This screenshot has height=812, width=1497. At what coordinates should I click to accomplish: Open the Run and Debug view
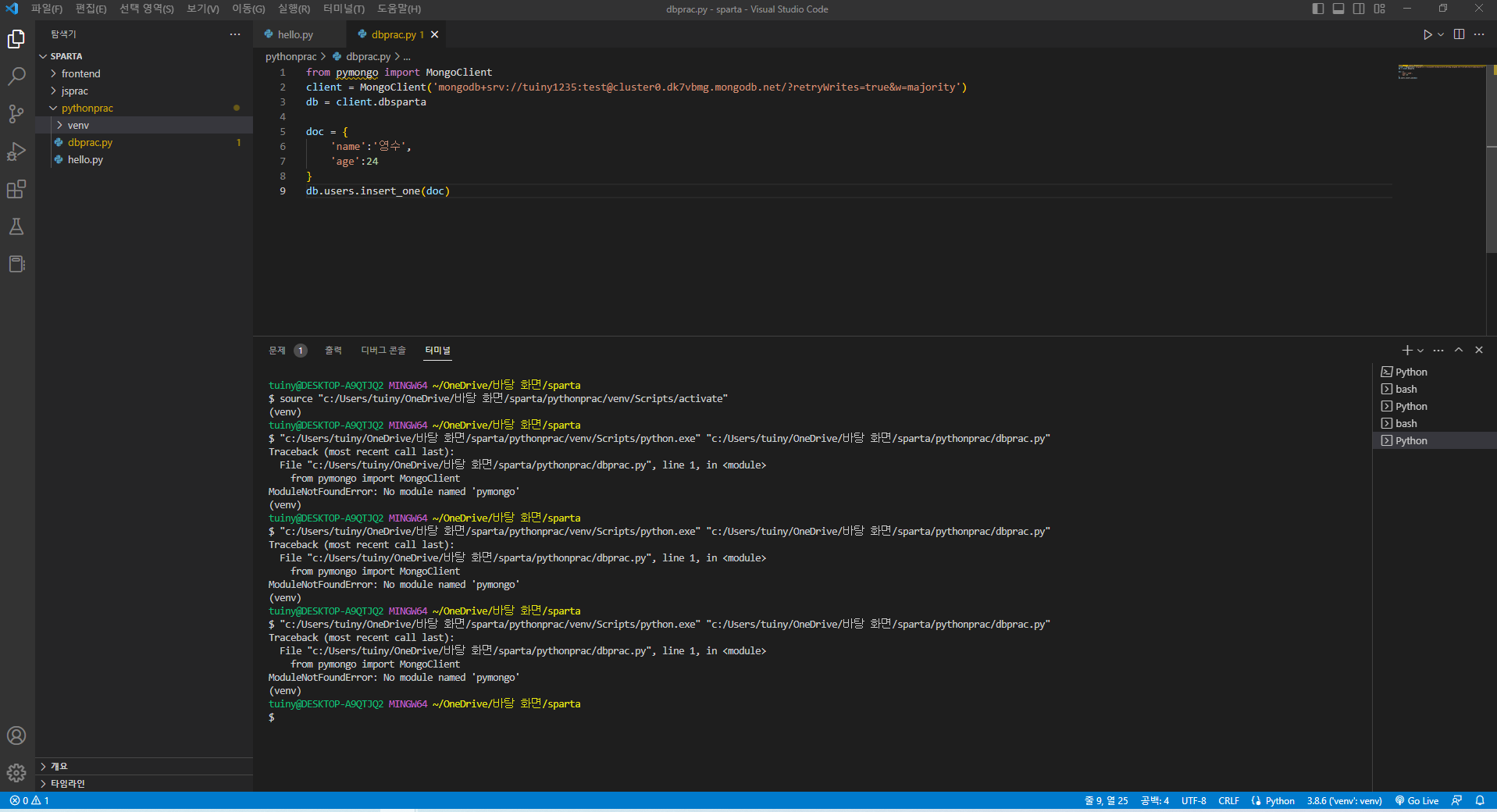(x=16, y=151)
